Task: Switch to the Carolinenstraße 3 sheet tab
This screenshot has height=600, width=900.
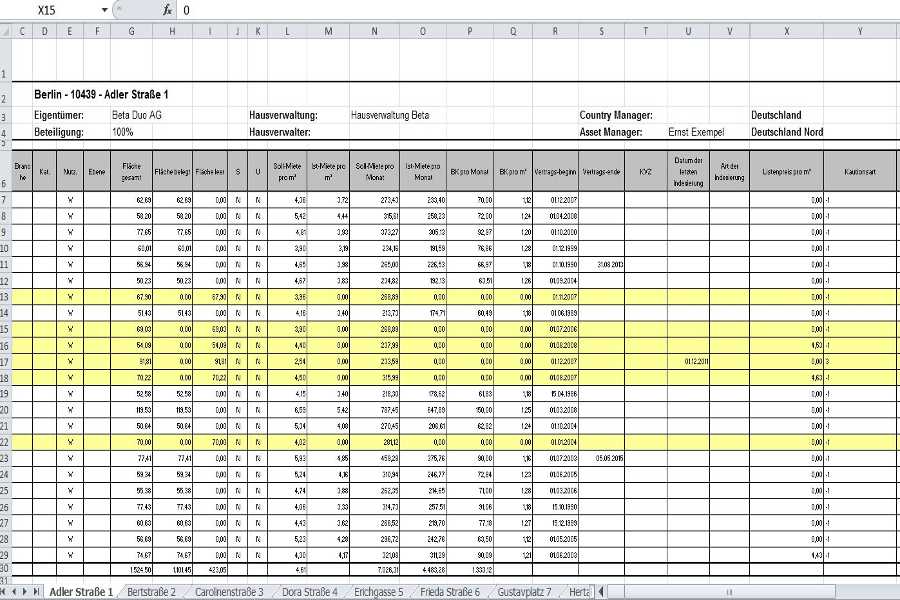Action: 229,591
